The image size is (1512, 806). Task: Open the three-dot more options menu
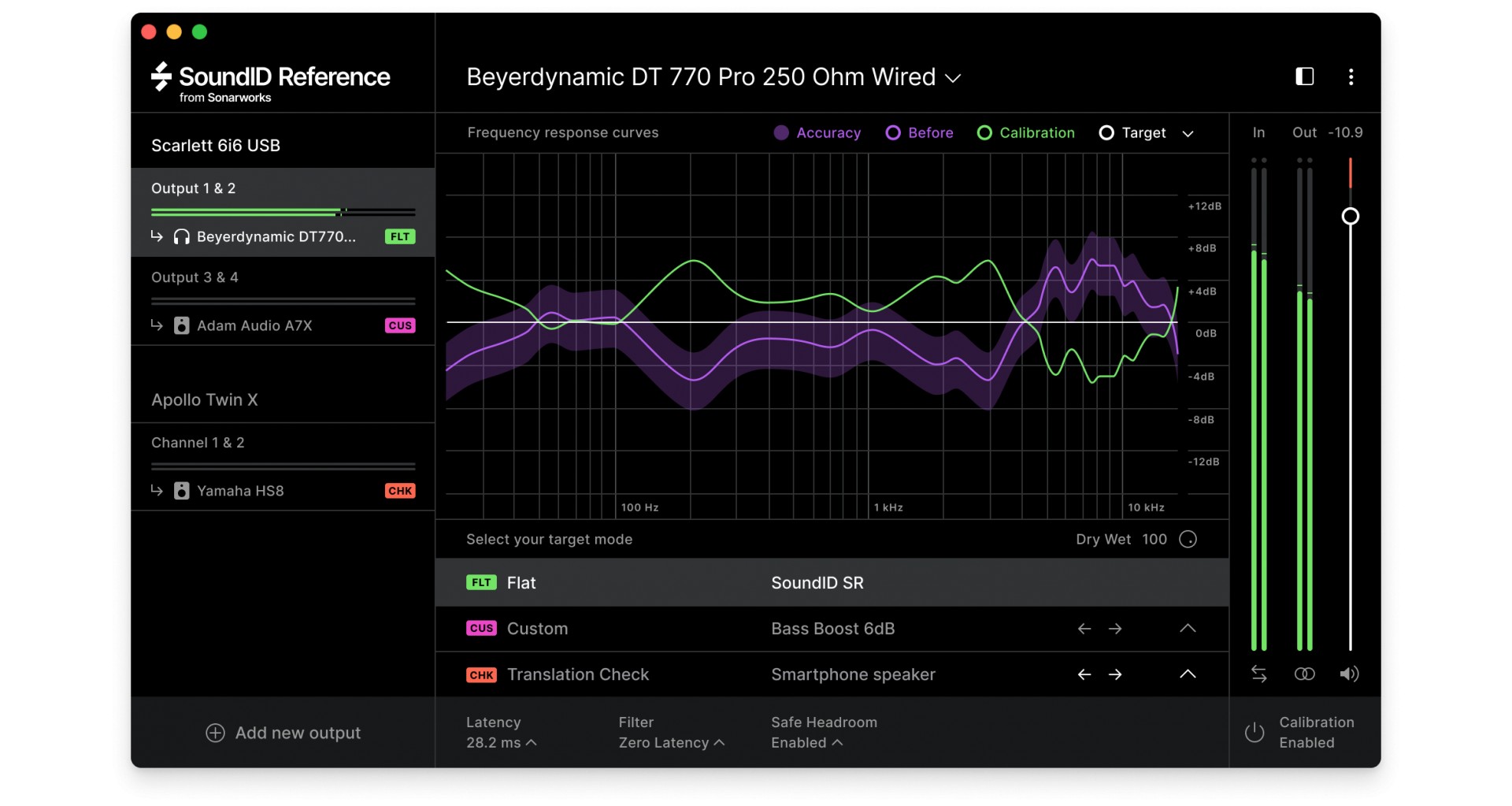point(1351,76)
